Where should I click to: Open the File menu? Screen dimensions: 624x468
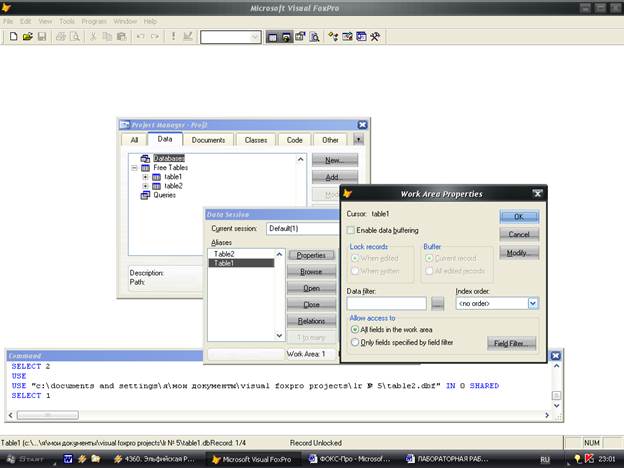[8, 21]
